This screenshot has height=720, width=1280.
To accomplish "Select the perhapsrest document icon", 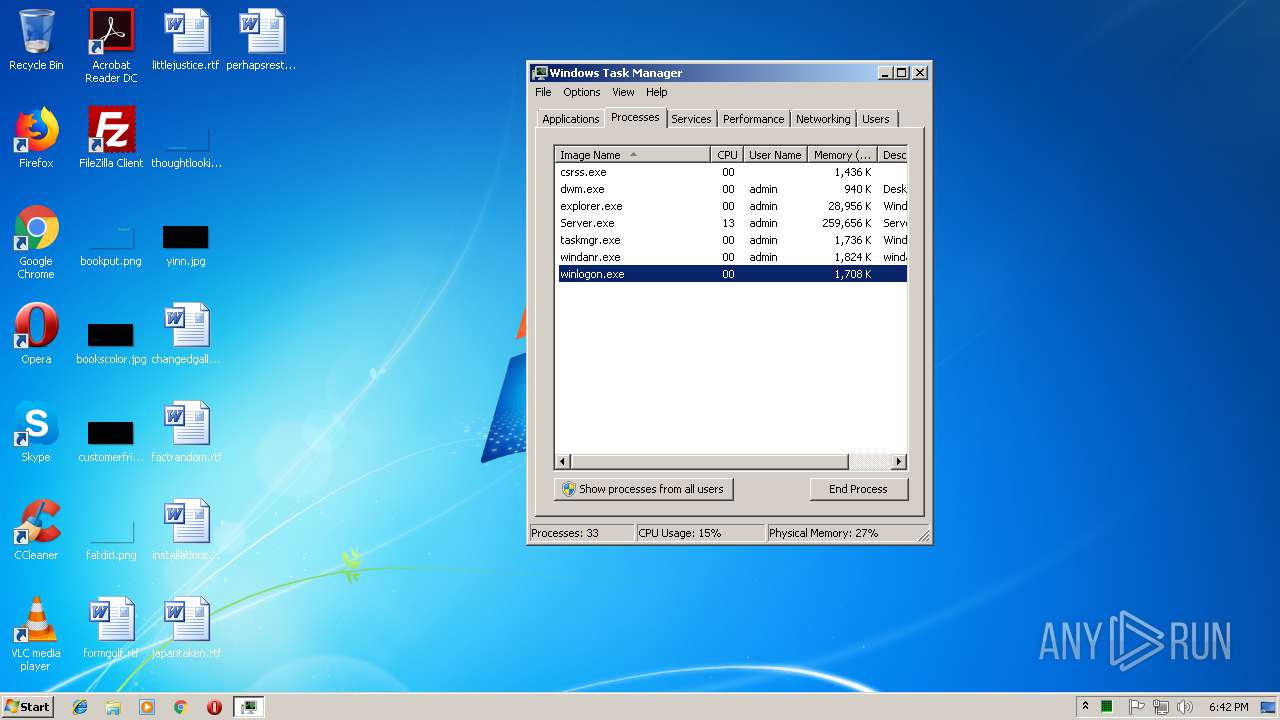I will pos(261,40).
